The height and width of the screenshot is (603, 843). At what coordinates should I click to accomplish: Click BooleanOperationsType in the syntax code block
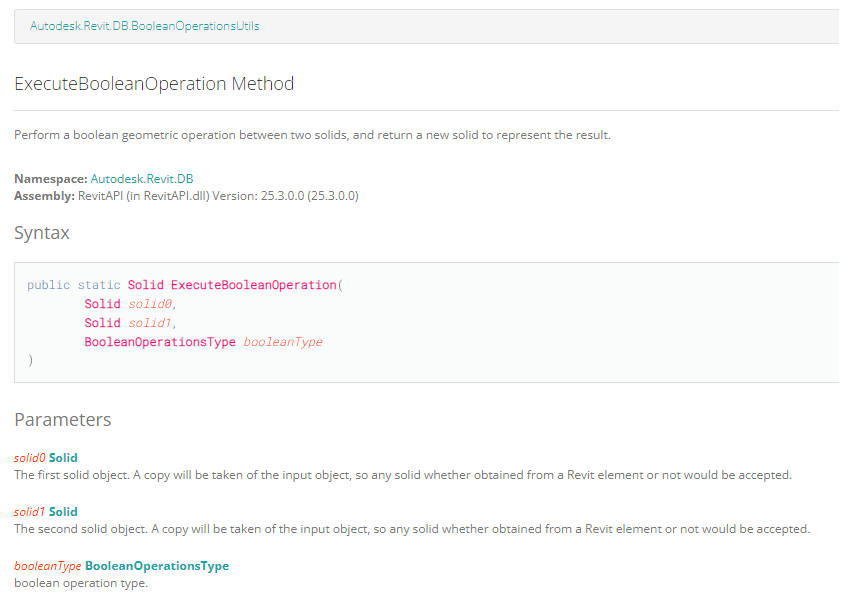[x=160, y=342]
